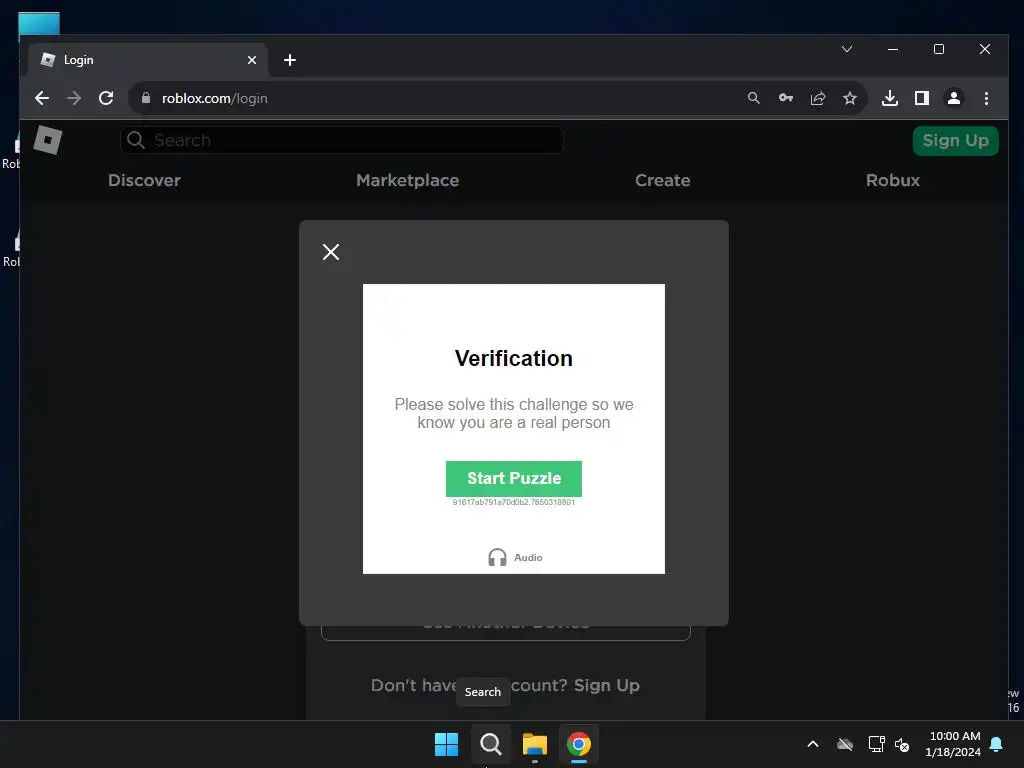Open the Discover tab
Viewport: 1024px width, 768px height.
pos(144,180)
